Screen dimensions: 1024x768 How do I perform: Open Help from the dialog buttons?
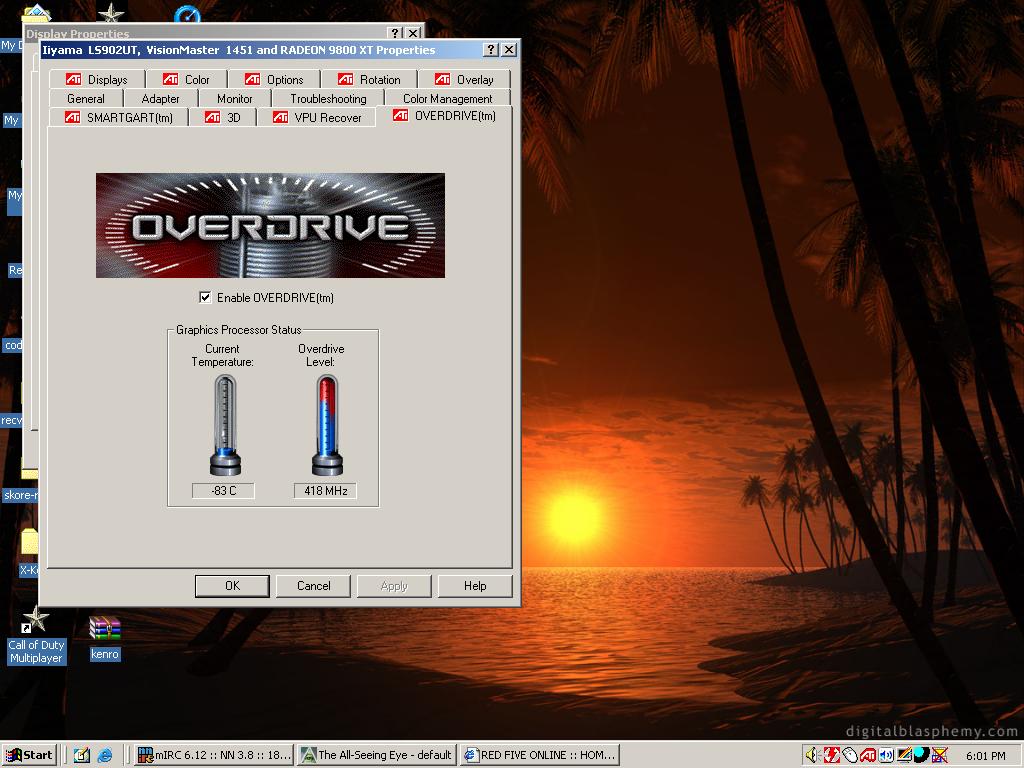475,586
